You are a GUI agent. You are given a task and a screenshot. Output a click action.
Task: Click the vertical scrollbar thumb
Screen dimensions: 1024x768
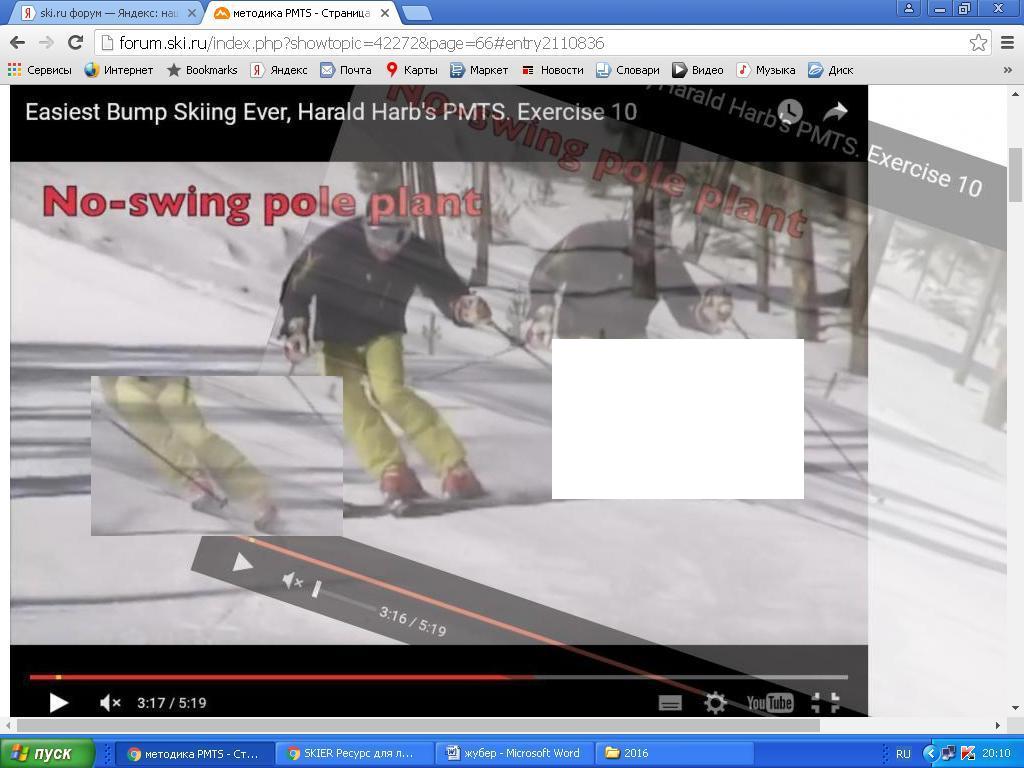[x=1016, y=175]
